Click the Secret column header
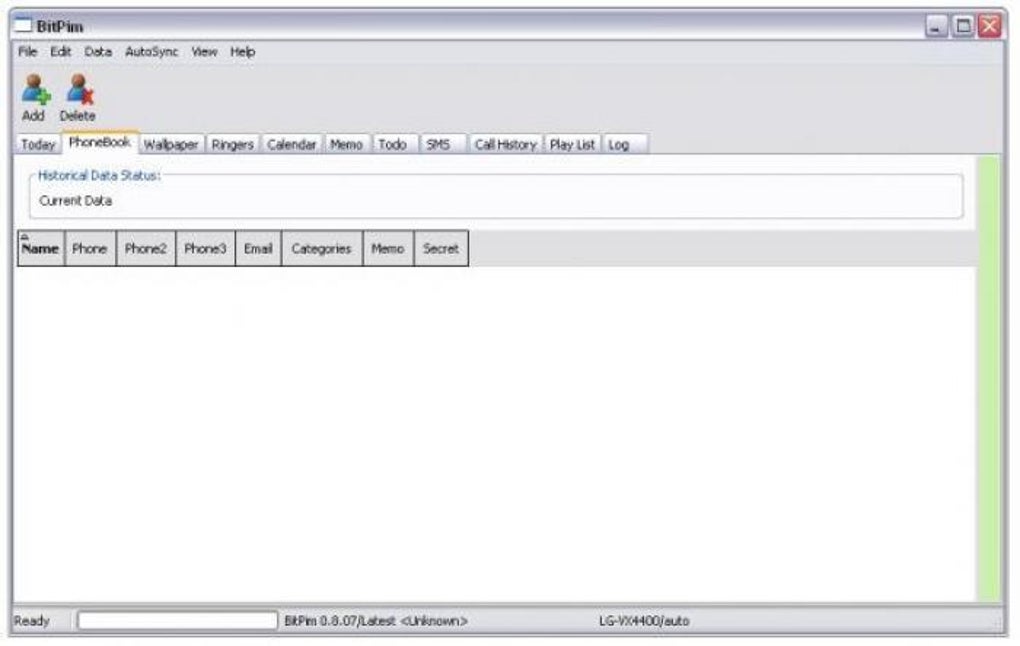The width and height of the screenshot is (1020, 646). [441, 249]
